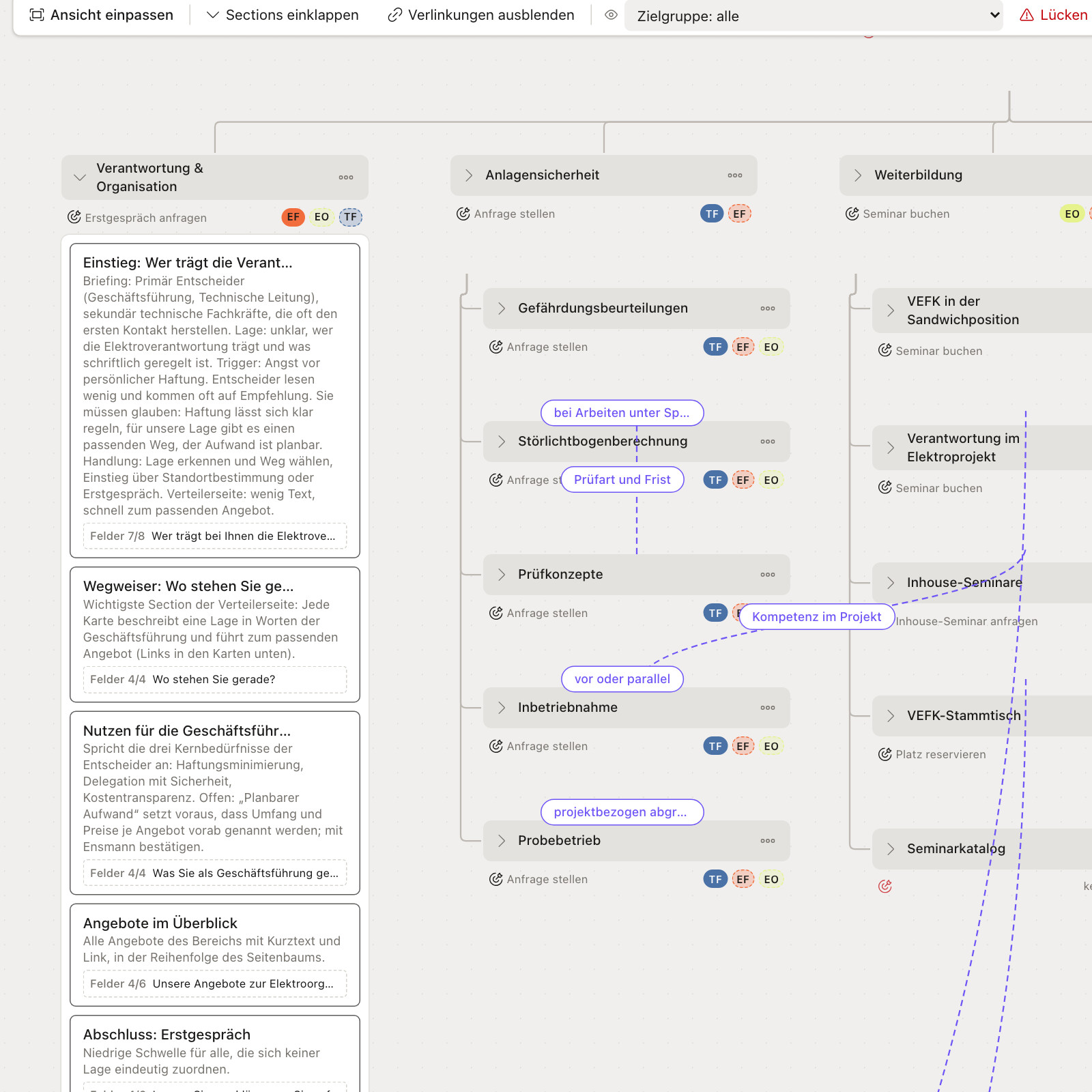Click the Ansicht einpassen fit-view icon

37,15
